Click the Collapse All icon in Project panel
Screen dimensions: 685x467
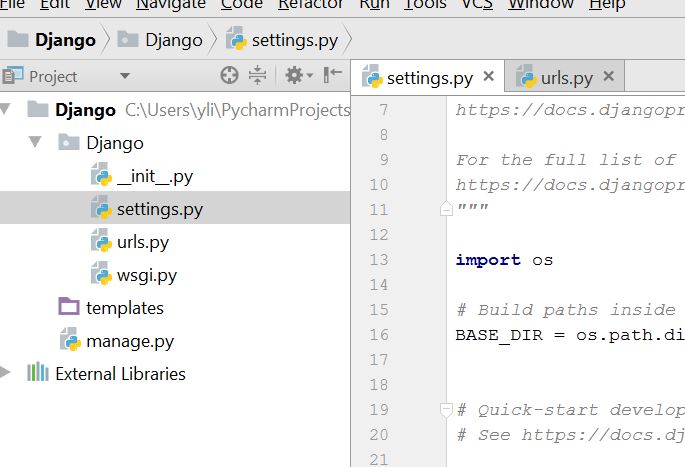257,75
